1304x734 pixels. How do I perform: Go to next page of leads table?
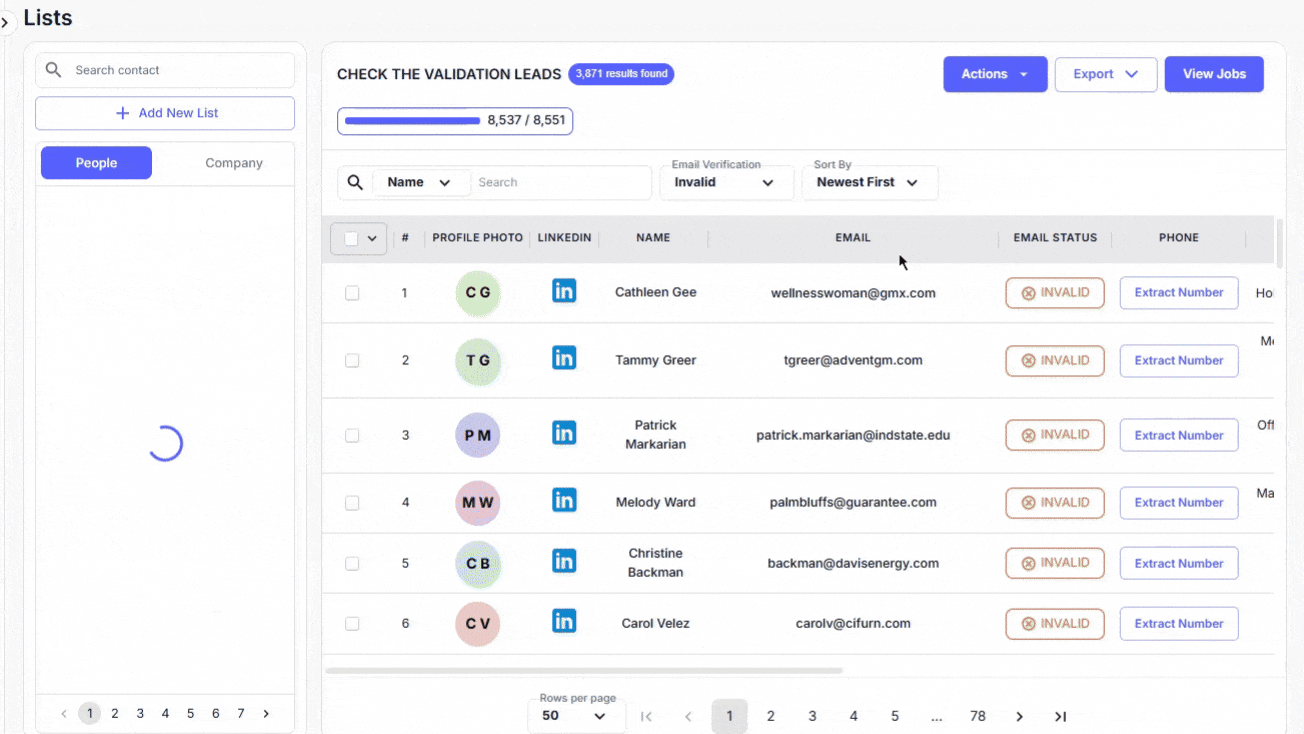[x=1019, y=716]
